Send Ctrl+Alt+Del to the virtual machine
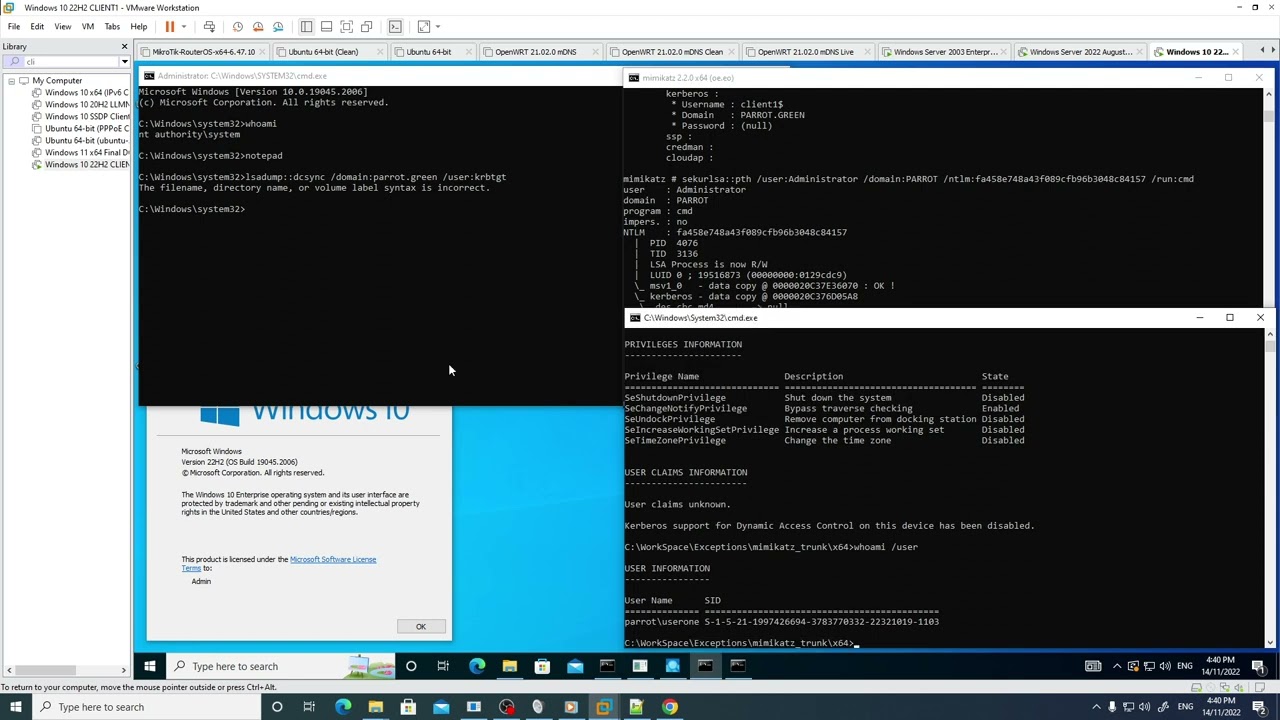The image size is (1280, 720). [209, 27]
